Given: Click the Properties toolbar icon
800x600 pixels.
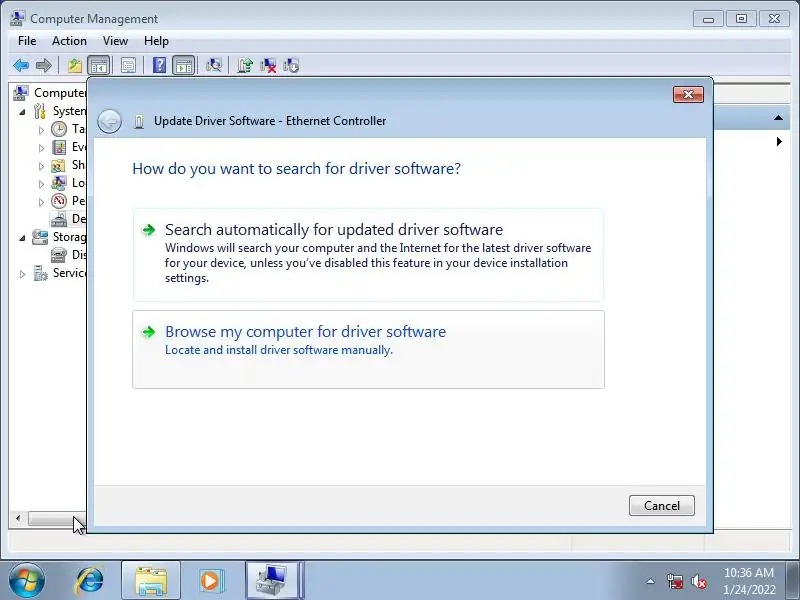Looking at the screenshot, I should coord(129,65).
